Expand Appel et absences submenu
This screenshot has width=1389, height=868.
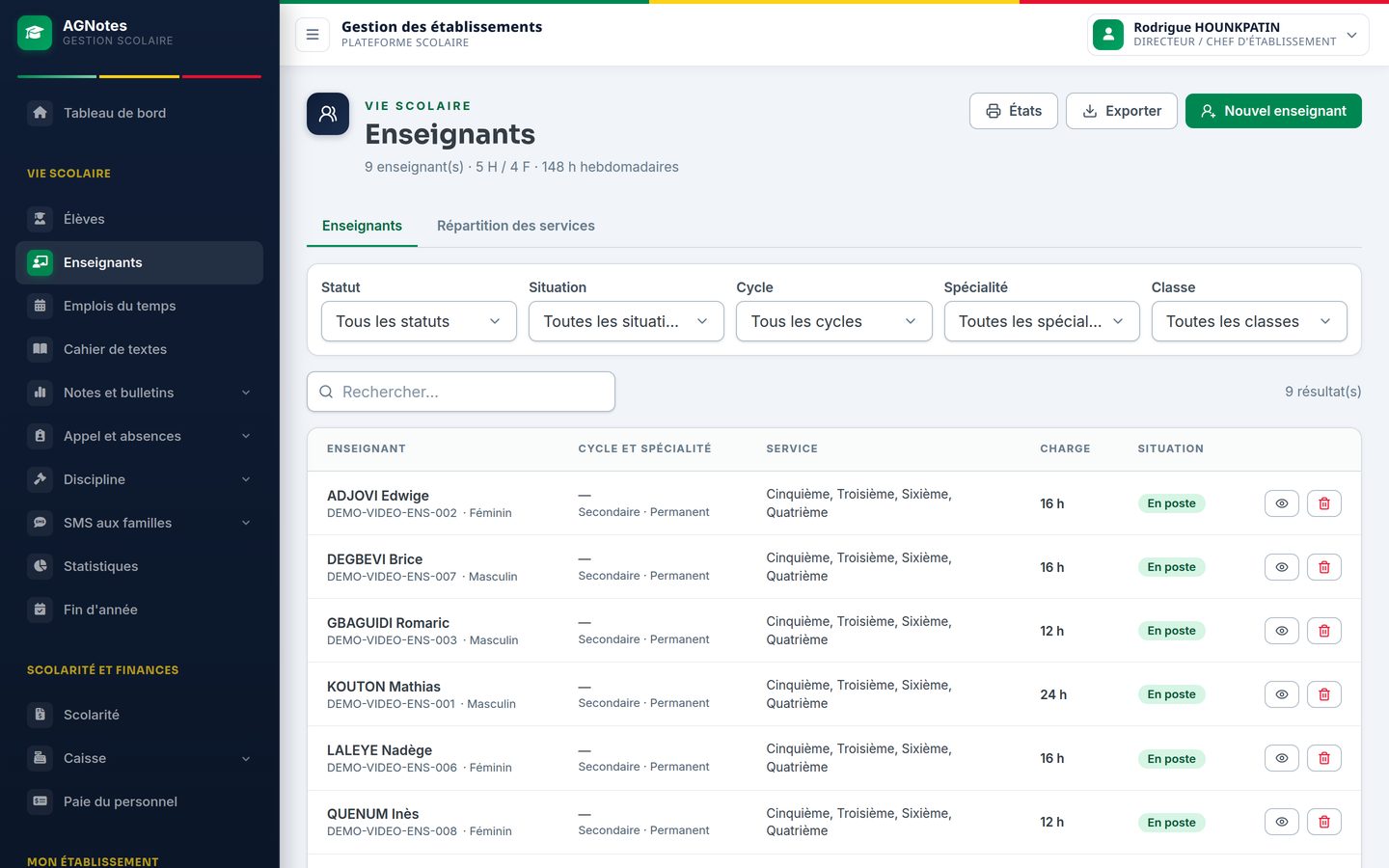point(139,436)
